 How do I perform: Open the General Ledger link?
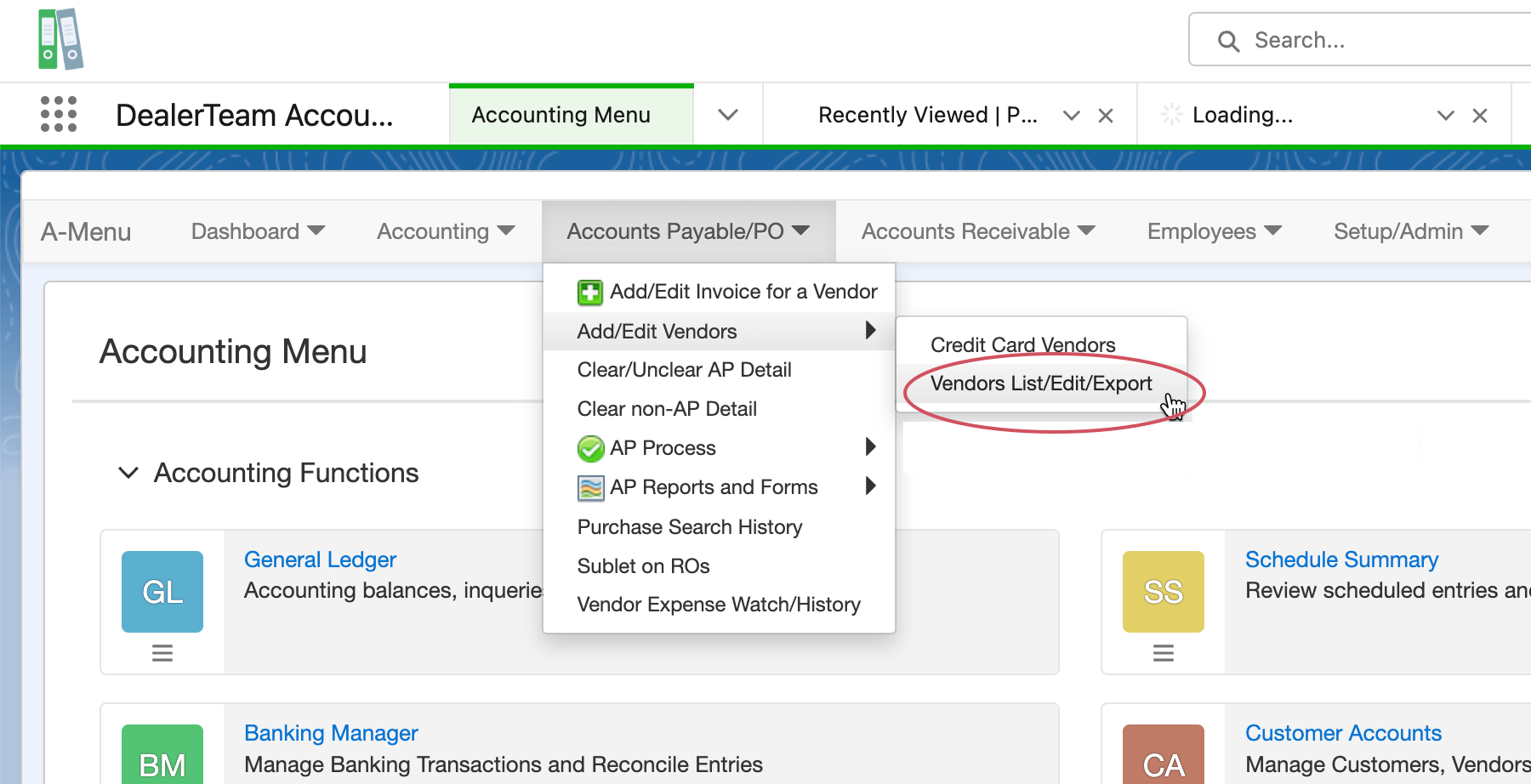[x=320, y=560]
